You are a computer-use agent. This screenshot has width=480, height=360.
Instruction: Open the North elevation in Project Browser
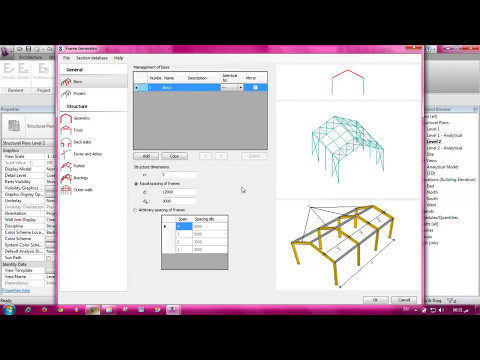pyautogui.click(x=432, y=192)
